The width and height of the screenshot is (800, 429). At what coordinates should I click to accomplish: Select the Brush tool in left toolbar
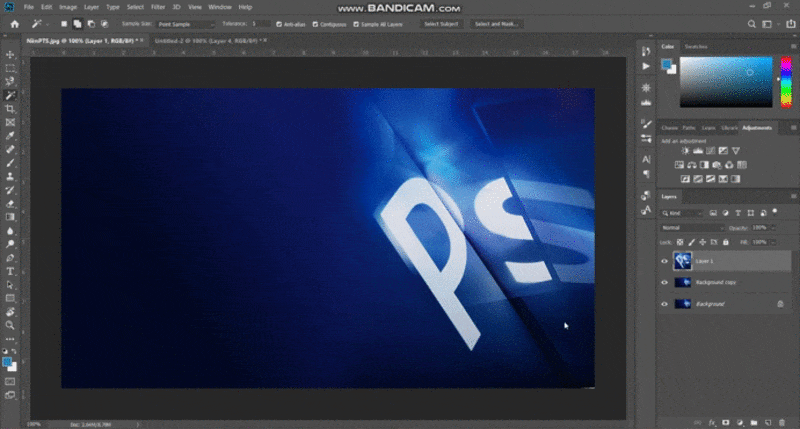click(x=10, y=163)
